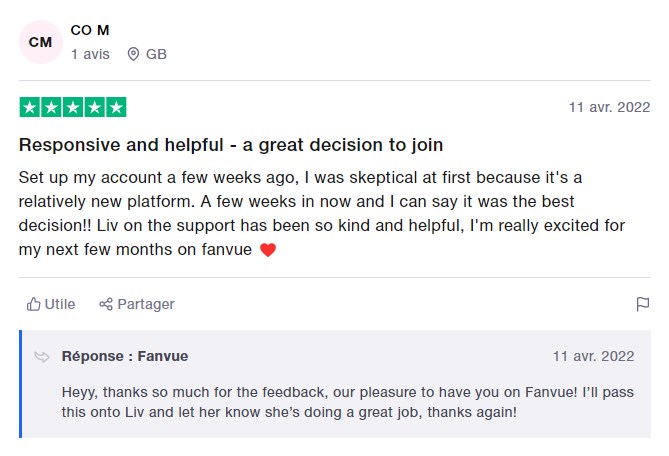Screen dimensions: 669x456
Task: Click the Fanvue reply date
Action: coord(593,356)
